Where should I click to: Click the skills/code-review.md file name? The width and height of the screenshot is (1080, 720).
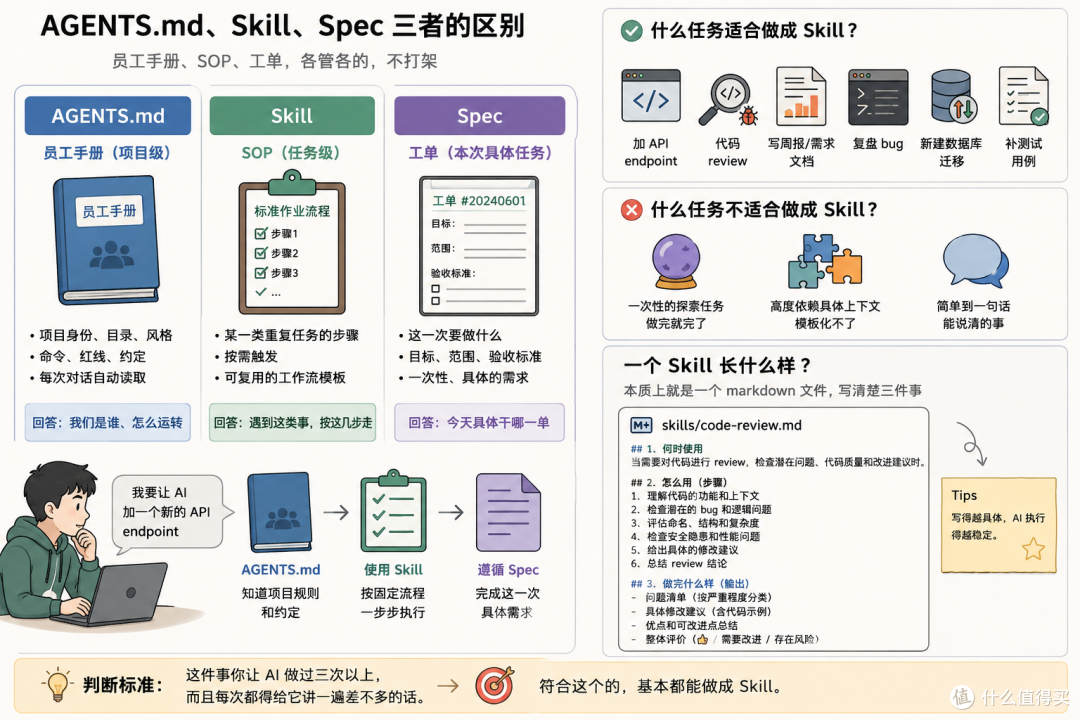coord(731,425)
